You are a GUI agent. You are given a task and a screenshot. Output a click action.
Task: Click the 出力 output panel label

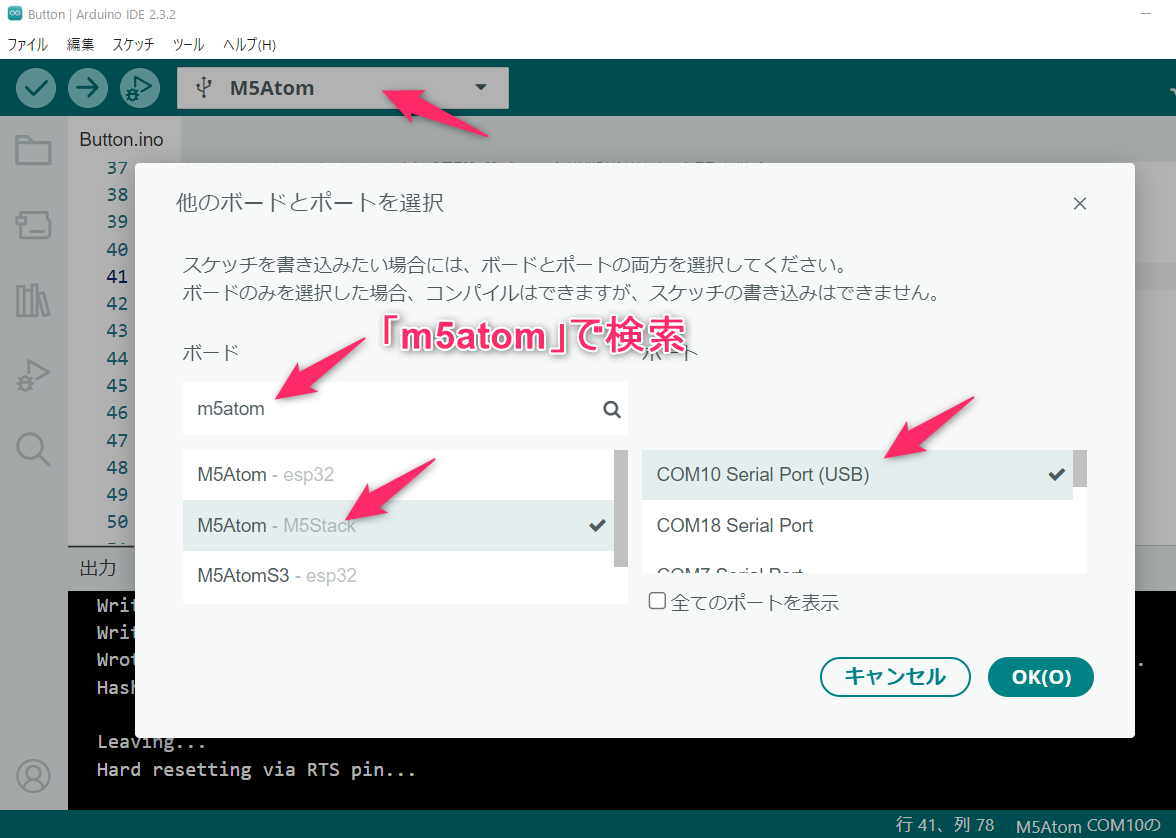click(98, 568)
